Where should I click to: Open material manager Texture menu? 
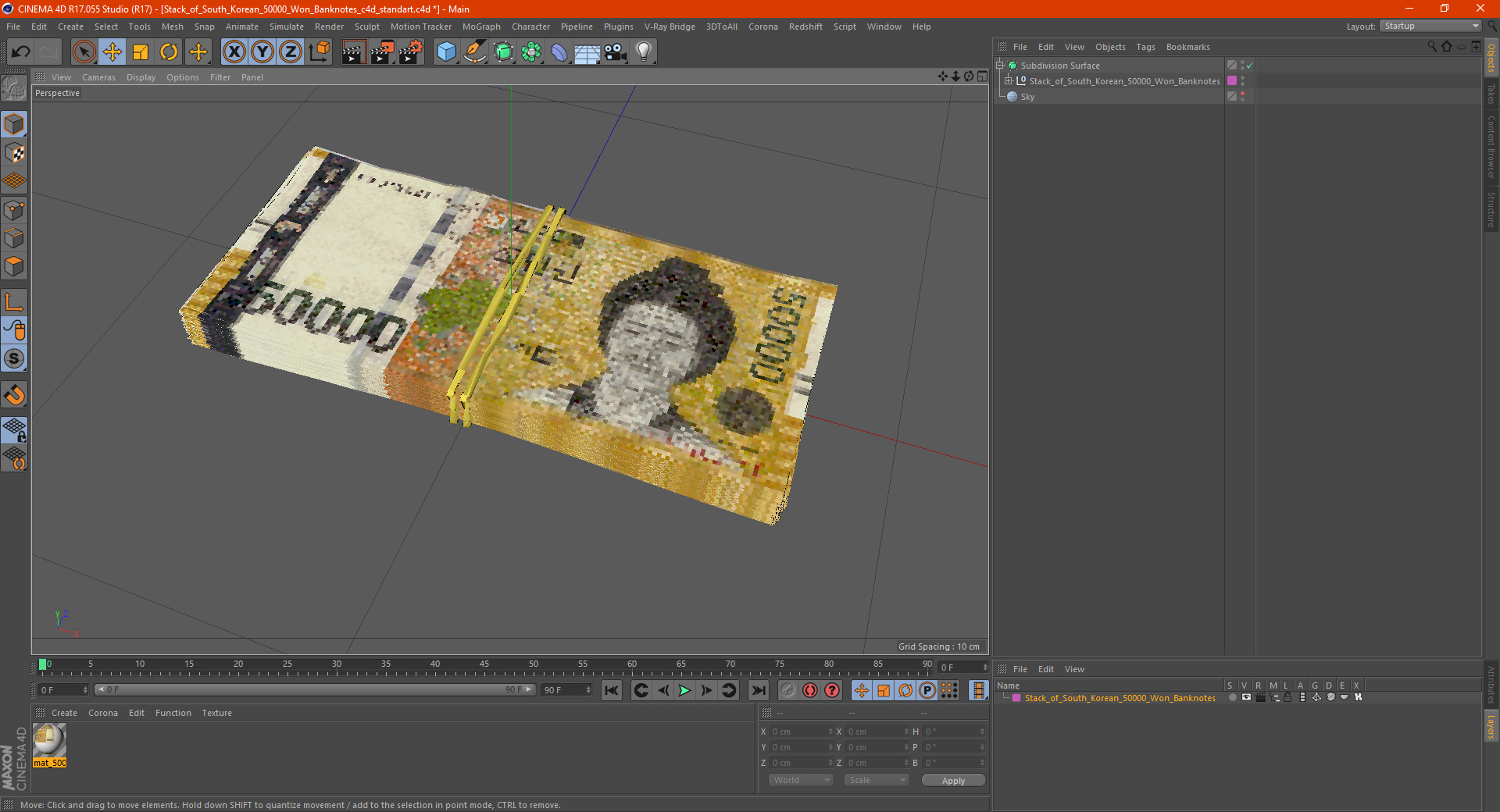(216, 713)
